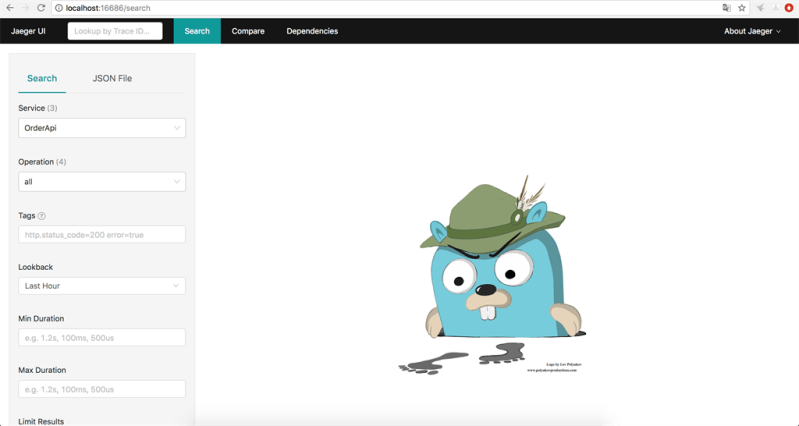
Task: Click the Lookback label
Action: [x=36, y=267]
